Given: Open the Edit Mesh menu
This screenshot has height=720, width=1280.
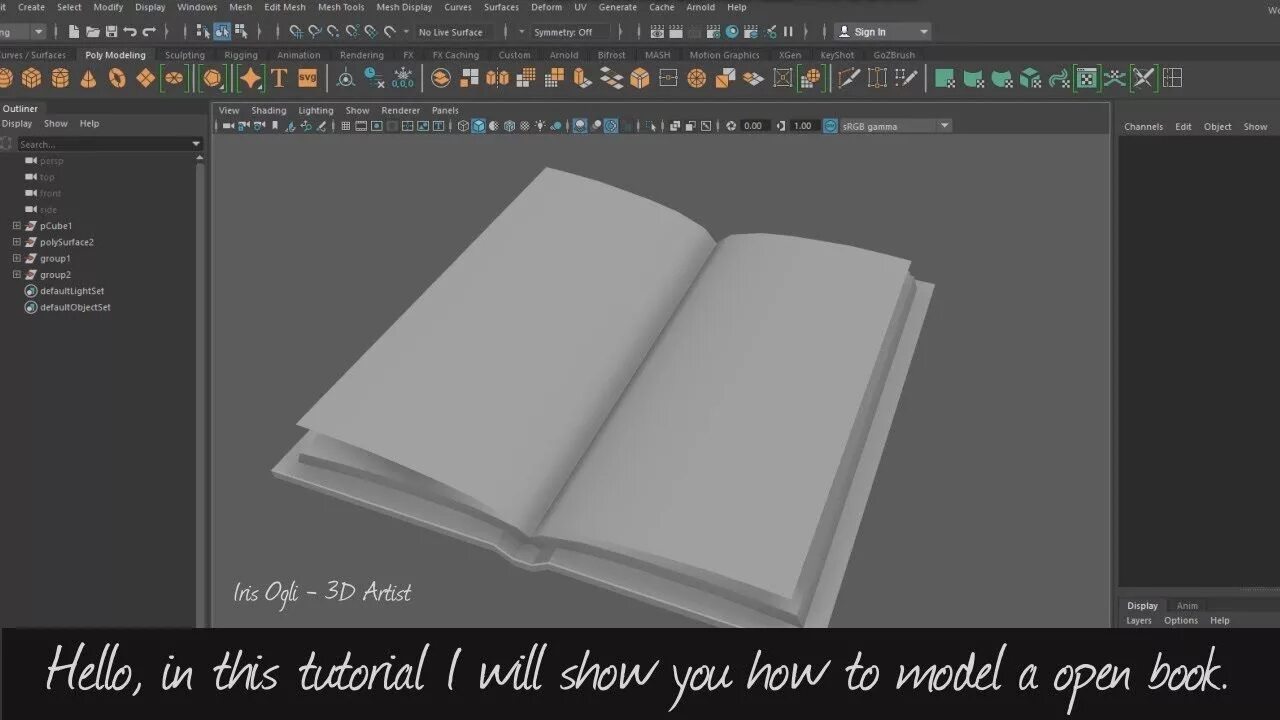Looking at the screenshot, I should click(285, 7).
